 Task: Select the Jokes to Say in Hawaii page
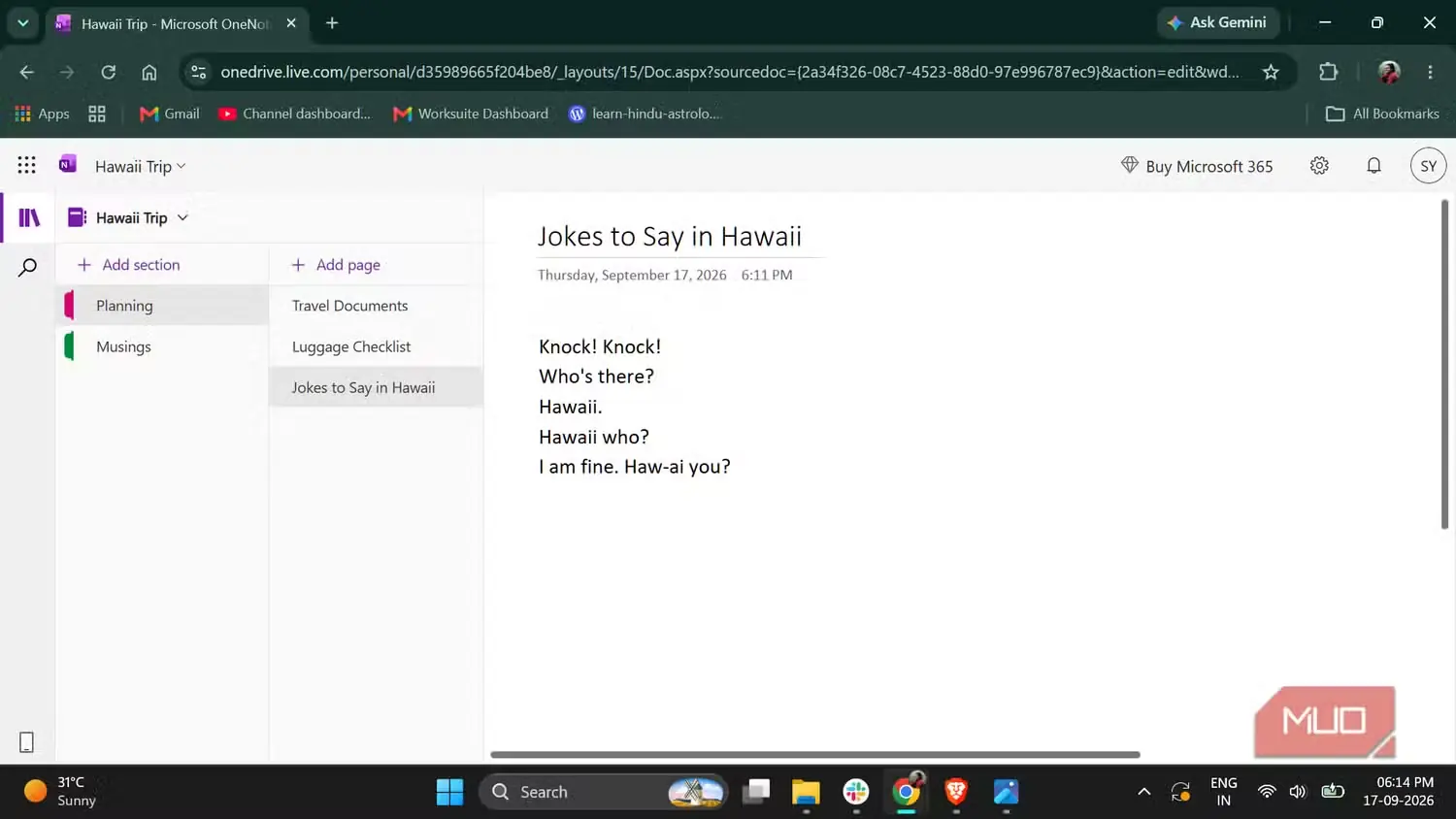tap(376, 387)
